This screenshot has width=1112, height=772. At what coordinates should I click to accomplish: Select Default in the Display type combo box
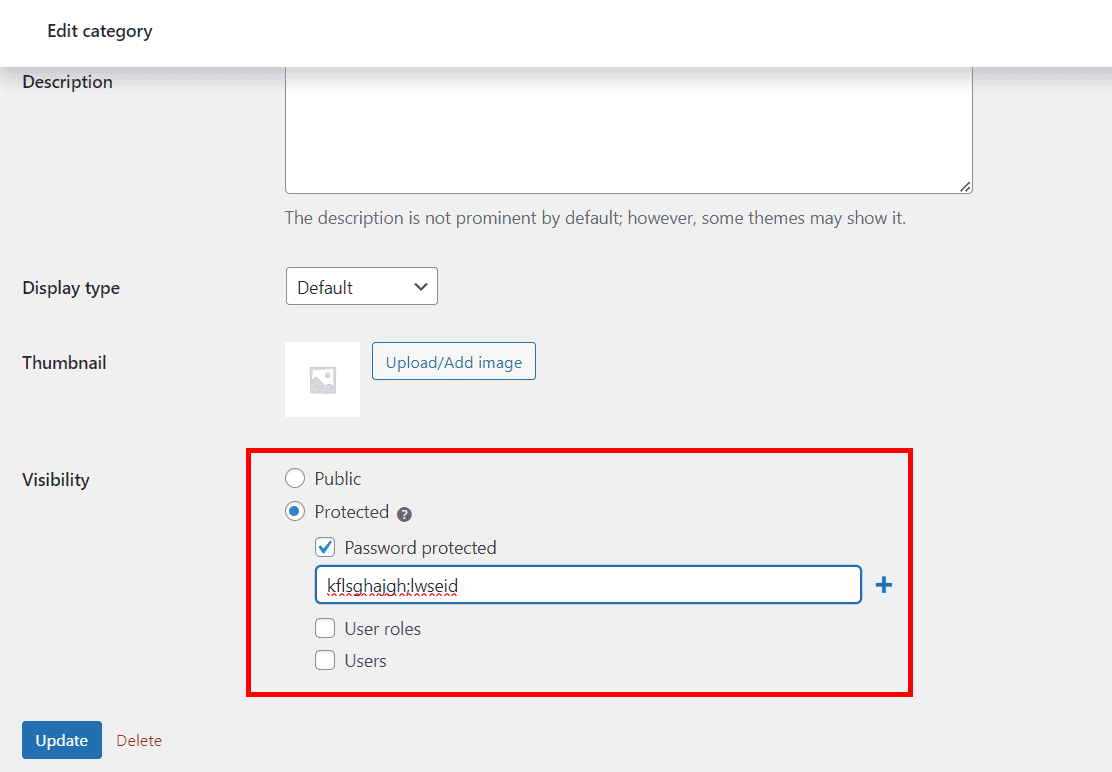point(361,286)
